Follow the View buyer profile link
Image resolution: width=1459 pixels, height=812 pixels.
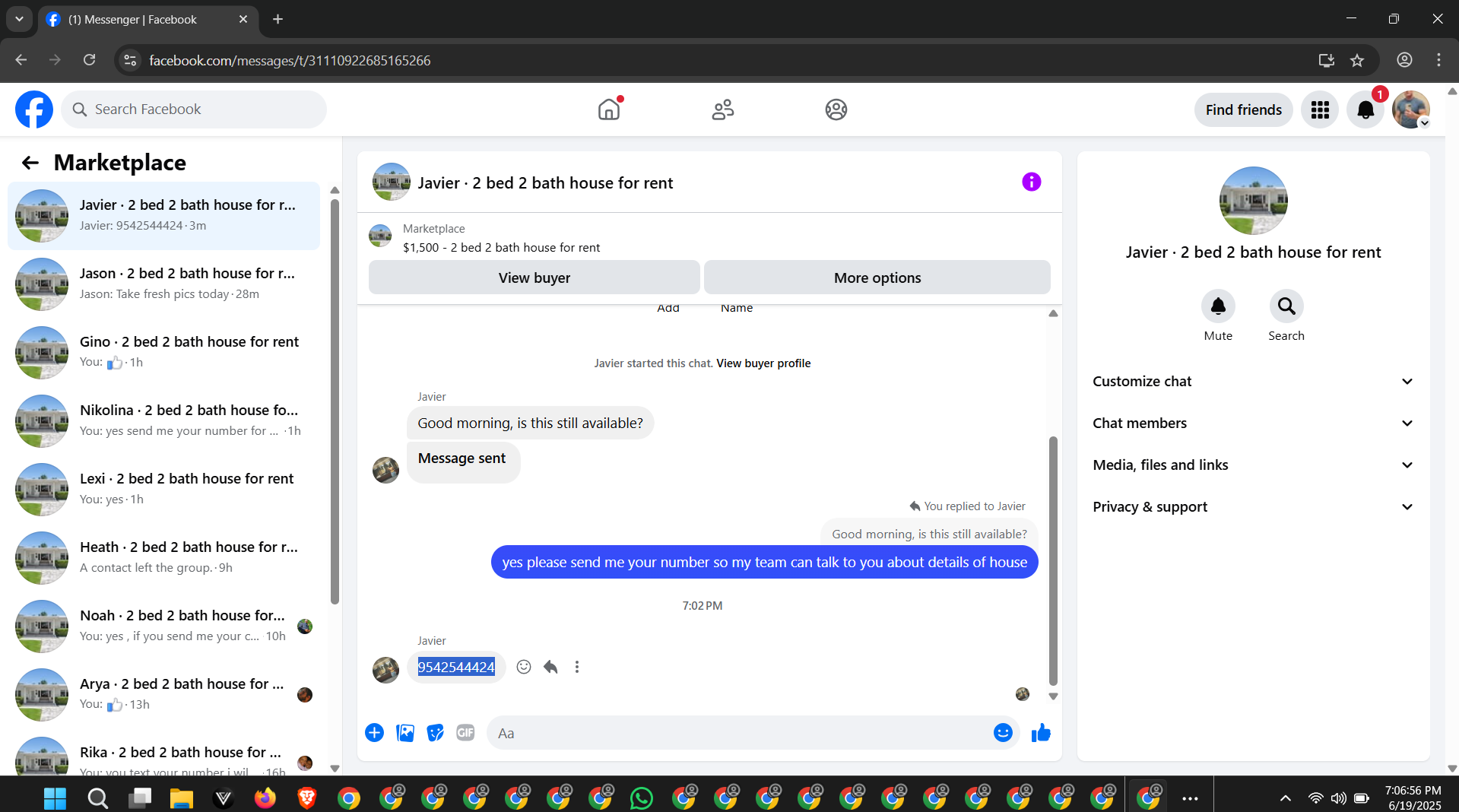(763, 363)
